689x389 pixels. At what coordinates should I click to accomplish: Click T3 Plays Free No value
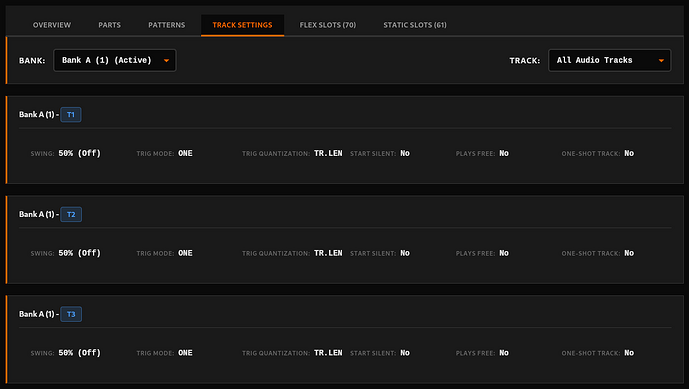(504, 353)
